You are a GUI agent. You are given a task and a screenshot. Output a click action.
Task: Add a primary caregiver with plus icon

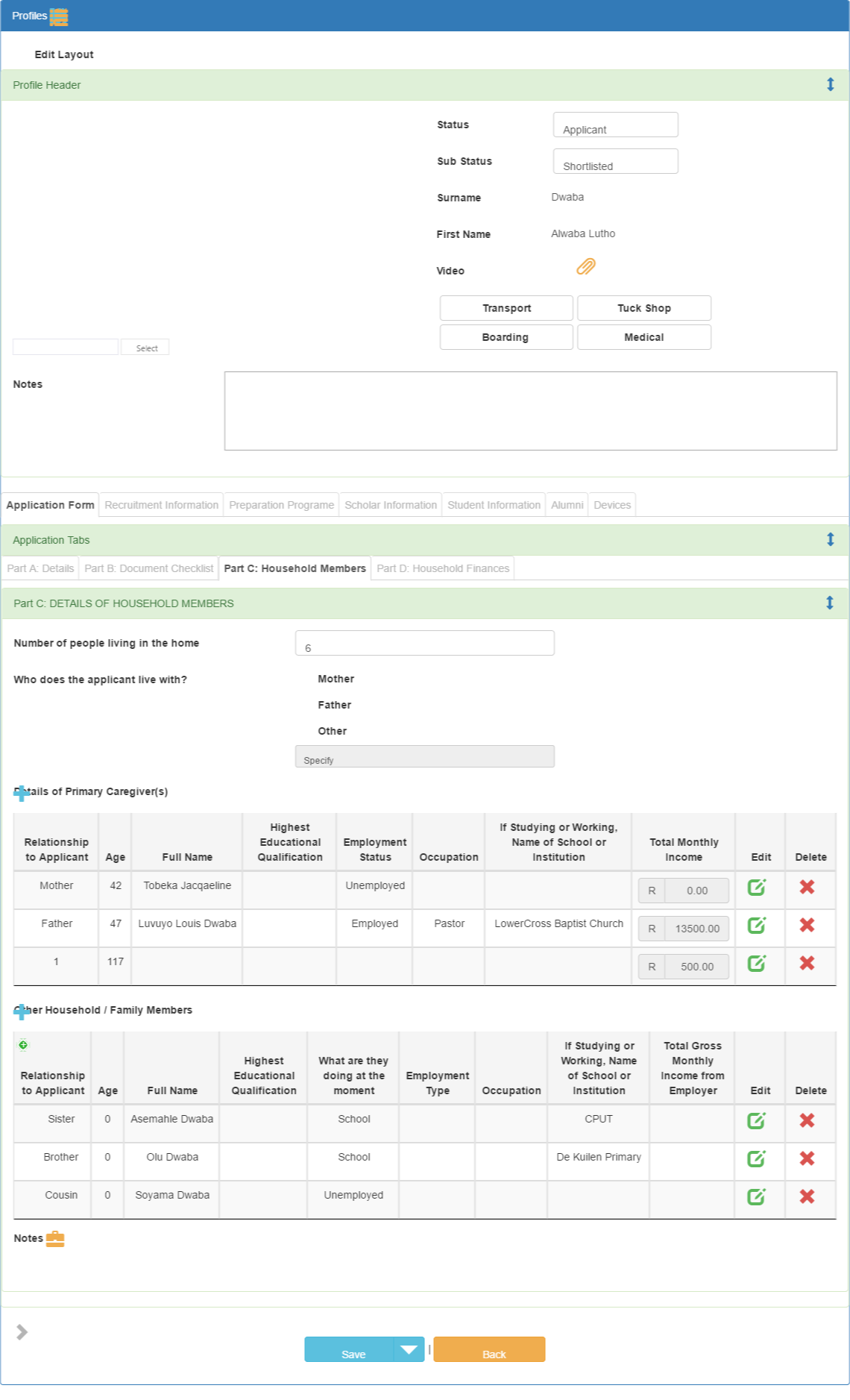point(22,793)
